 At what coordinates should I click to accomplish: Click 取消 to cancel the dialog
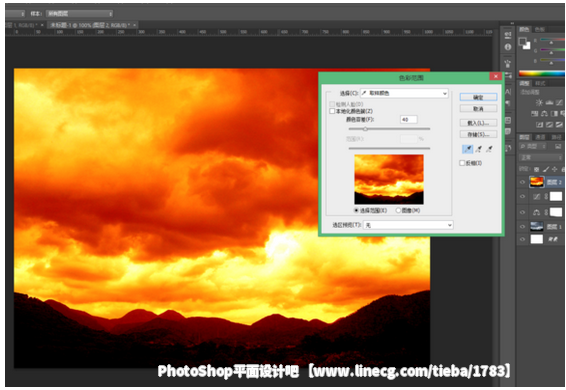(478, 109)
